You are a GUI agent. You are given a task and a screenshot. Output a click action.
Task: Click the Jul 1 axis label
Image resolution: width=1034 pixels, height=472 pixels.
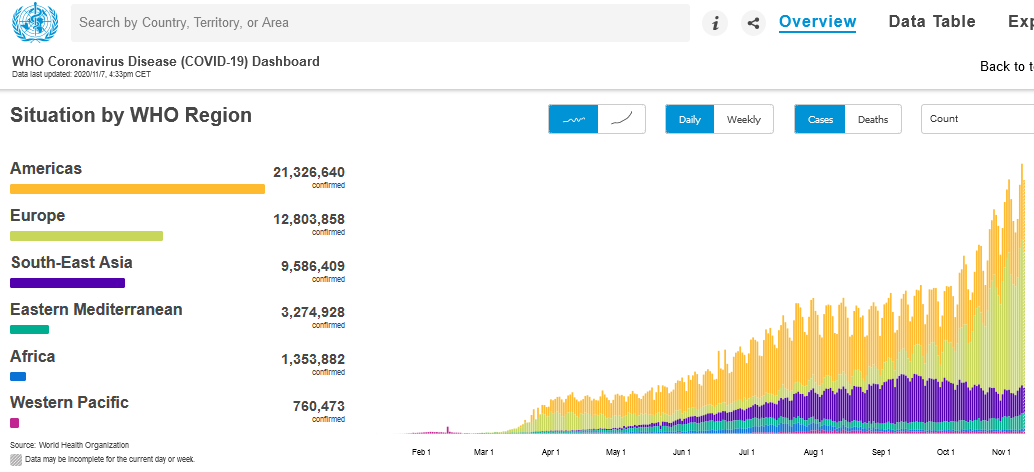746,452
